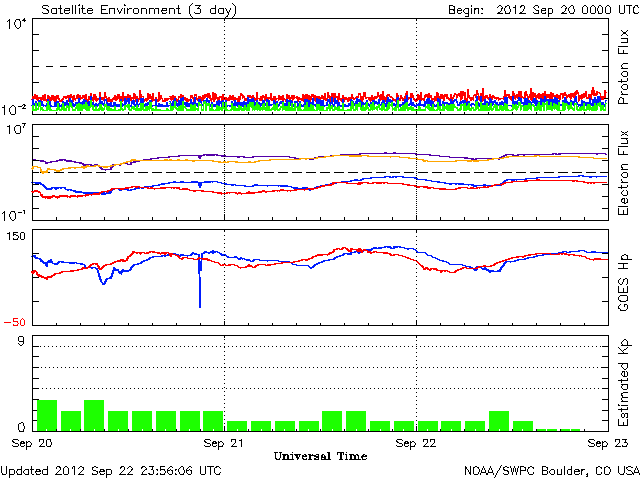Click the first green Kp bar of Sep 20
Image resolution: width=640 pixels, height=480 pixels.
[x=47, y=416]
